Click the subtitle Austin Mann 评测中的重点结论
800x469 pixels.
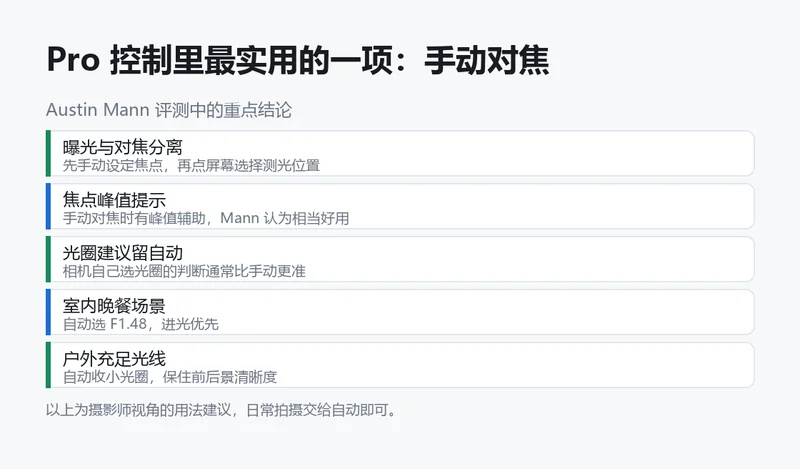click(169, 110)
